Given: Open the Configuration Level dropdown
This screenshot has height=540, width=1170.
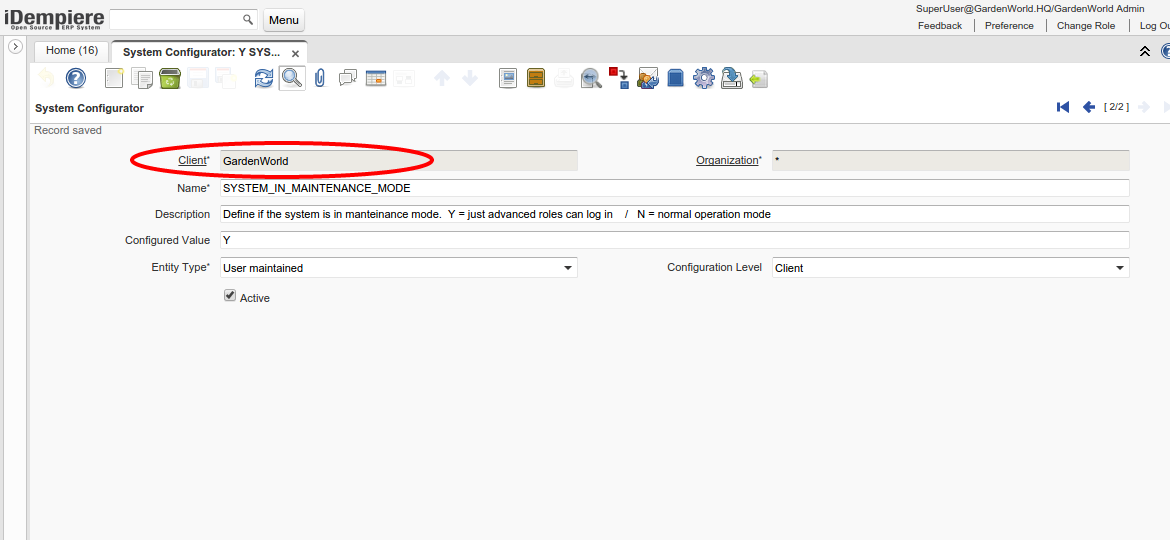Looking at the screenshot, I should pos(1120,268).
